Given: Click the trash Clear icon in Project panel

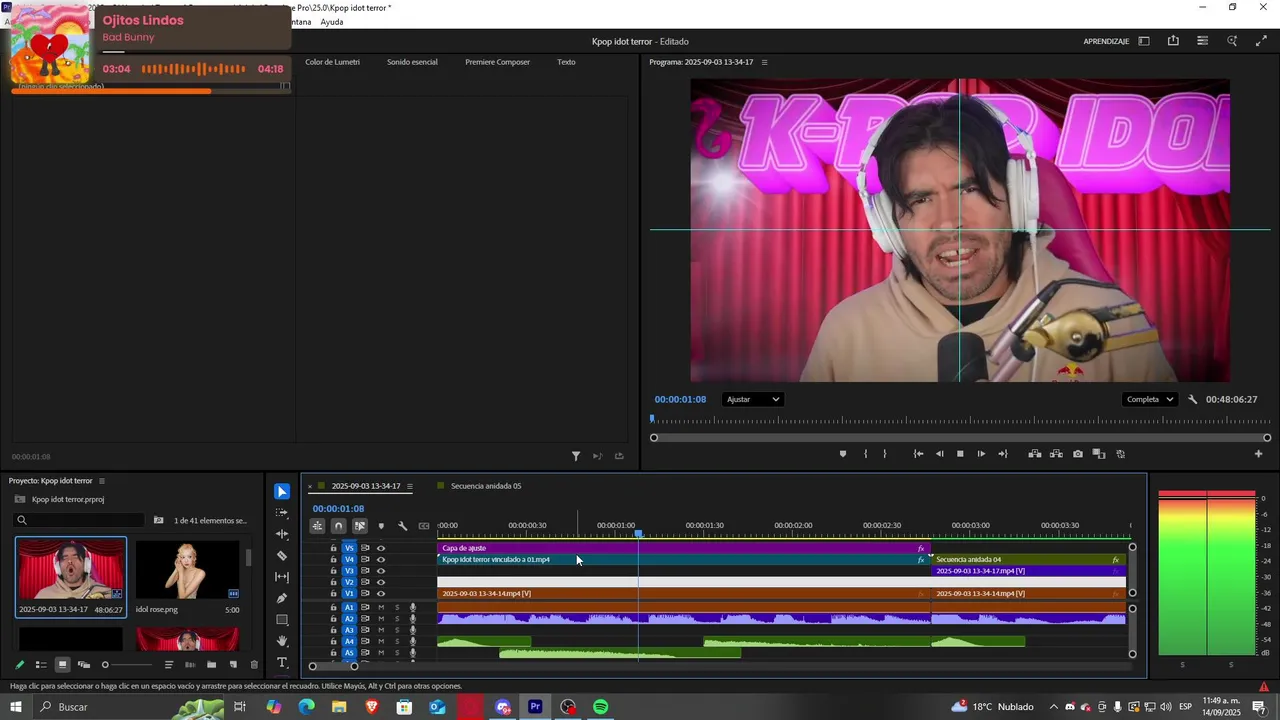Looking at the screenshot, I should pyautogui.click(x=254, y=665).
